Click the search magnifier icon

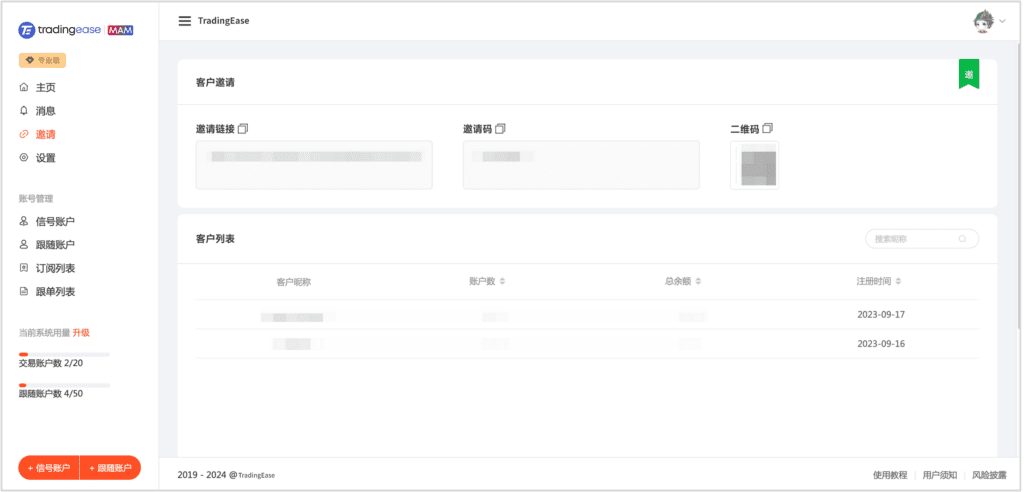point(962,239)
